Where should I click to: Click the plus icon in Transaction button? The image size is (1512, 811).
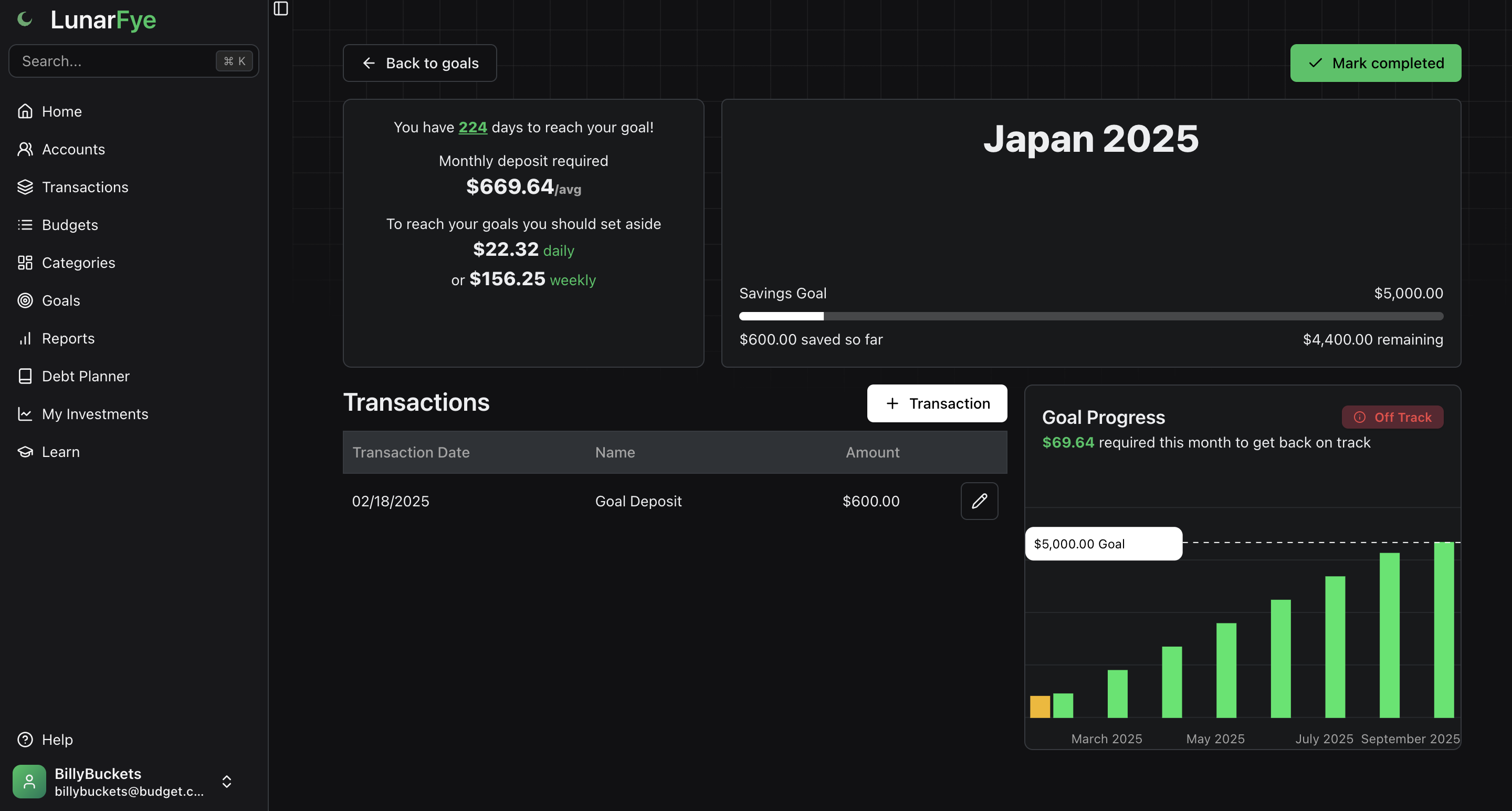point(892,403)
